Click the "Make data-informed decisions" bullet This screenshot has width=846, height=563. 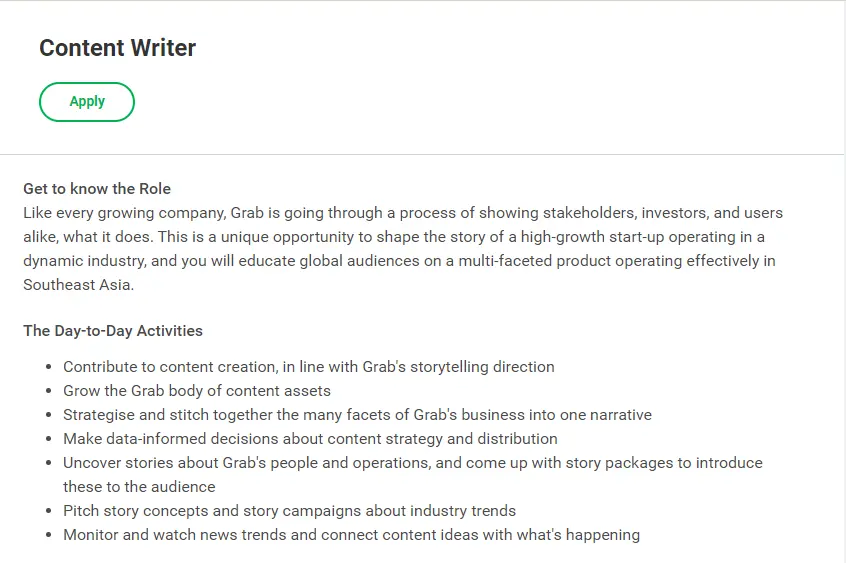click(x=310, y=439)
